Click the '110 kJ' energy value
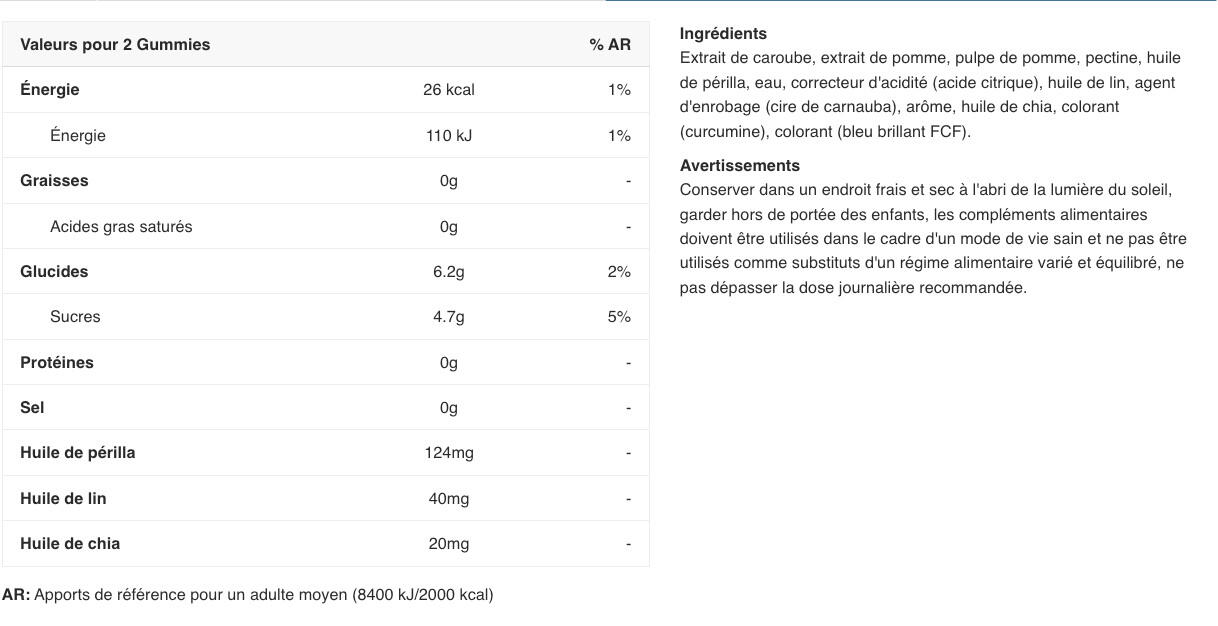 (x=449, y=136)
